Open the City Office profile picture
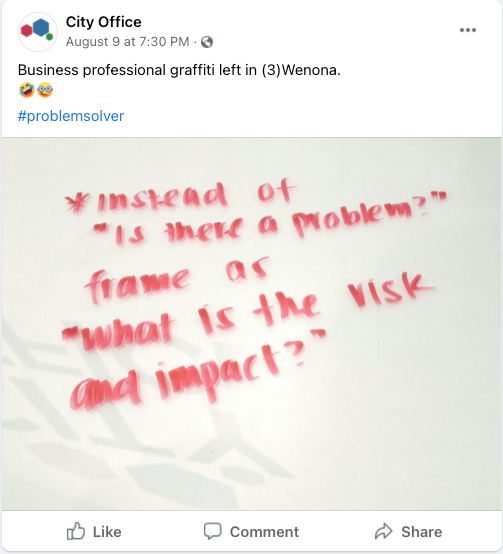503x554 pixels. 38,32
